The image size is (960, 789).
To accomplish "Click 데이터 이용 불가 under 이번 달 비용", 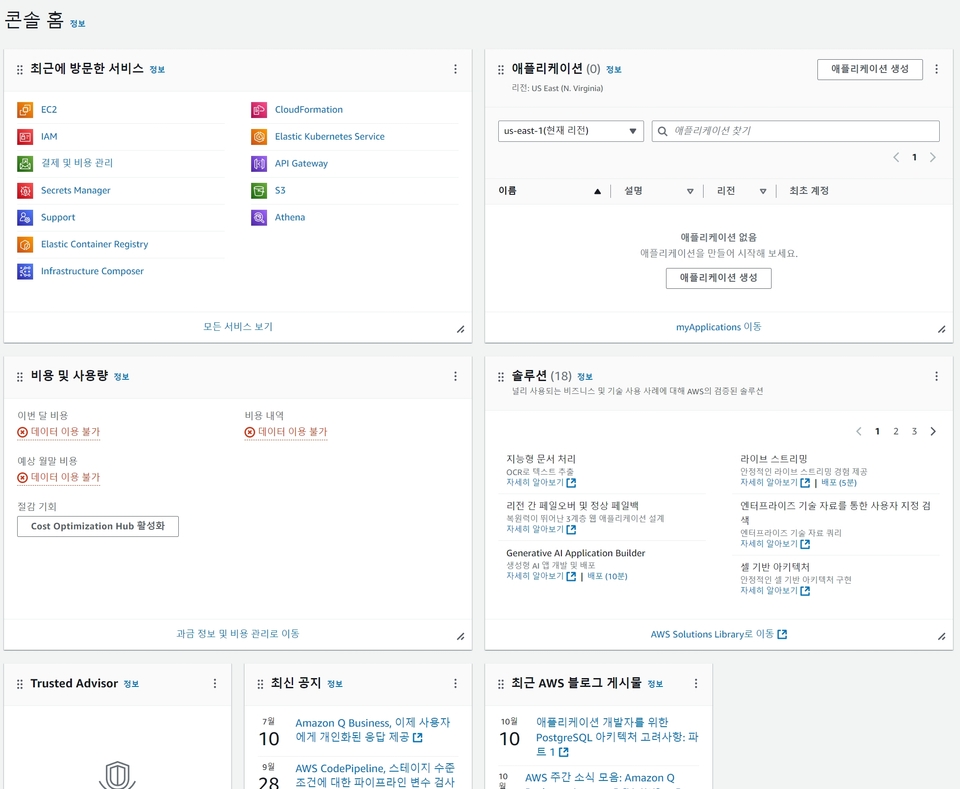I will click(x=59, y=432).
